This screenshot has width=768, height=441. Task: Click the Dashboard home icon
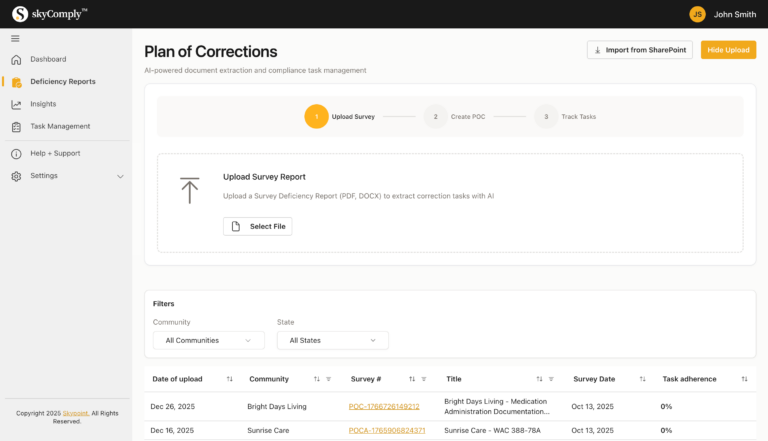[16, 59]
